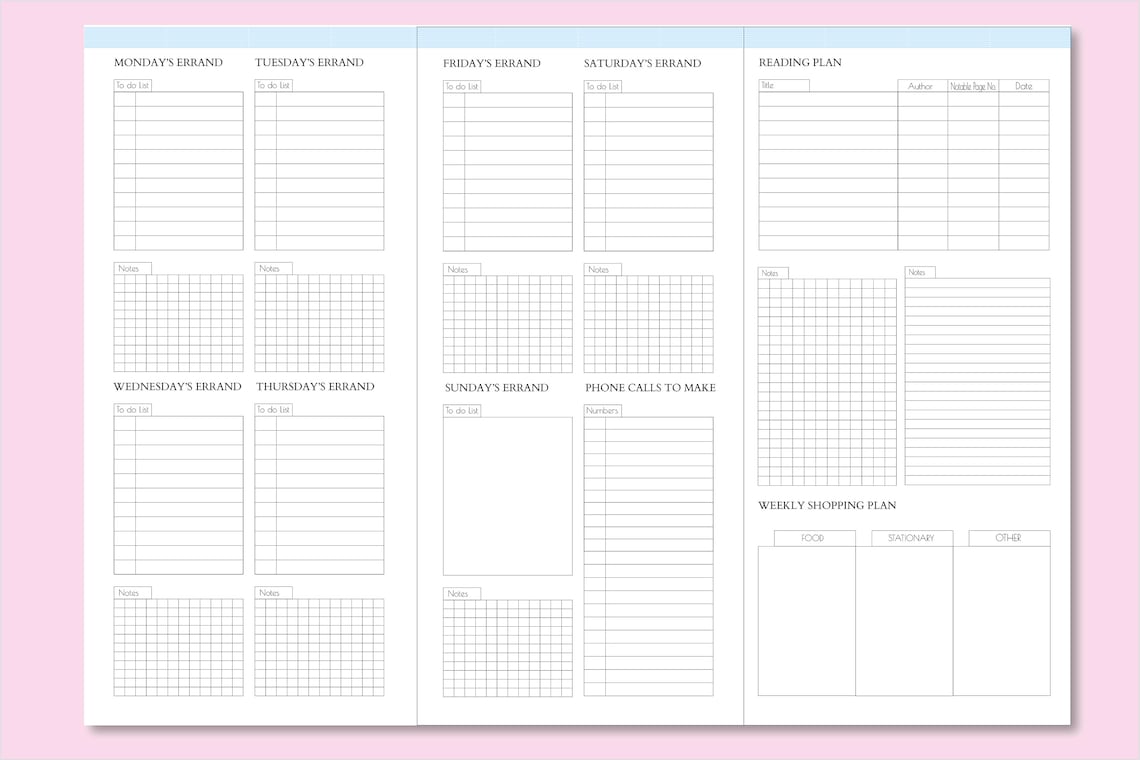
Task: Click the Author column header
Action: [921, 85]
